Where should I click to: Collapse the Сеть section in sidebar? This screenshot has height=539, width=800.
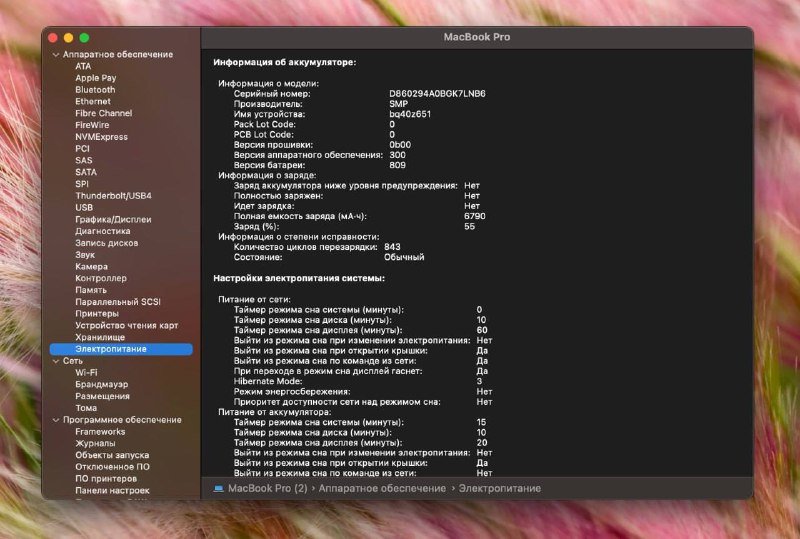[x=55, y=360]
